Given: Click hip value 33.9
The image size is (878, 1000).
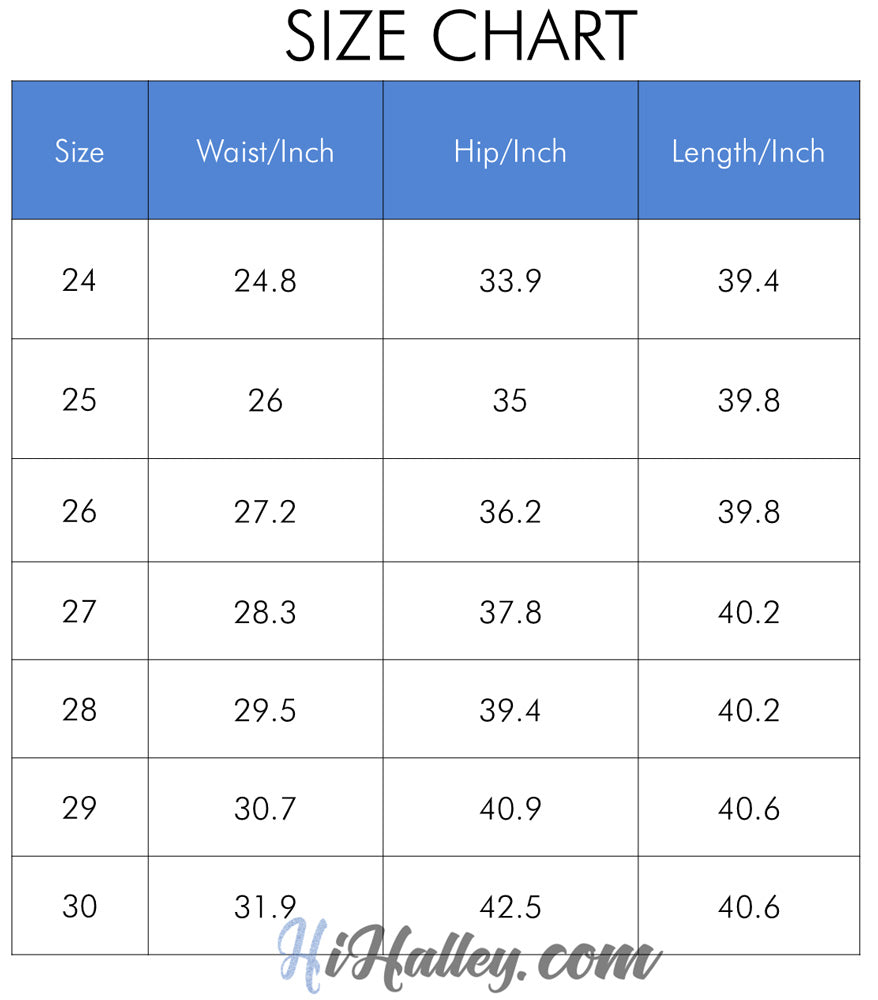Looking at the screenshot, I should (510, 281).
